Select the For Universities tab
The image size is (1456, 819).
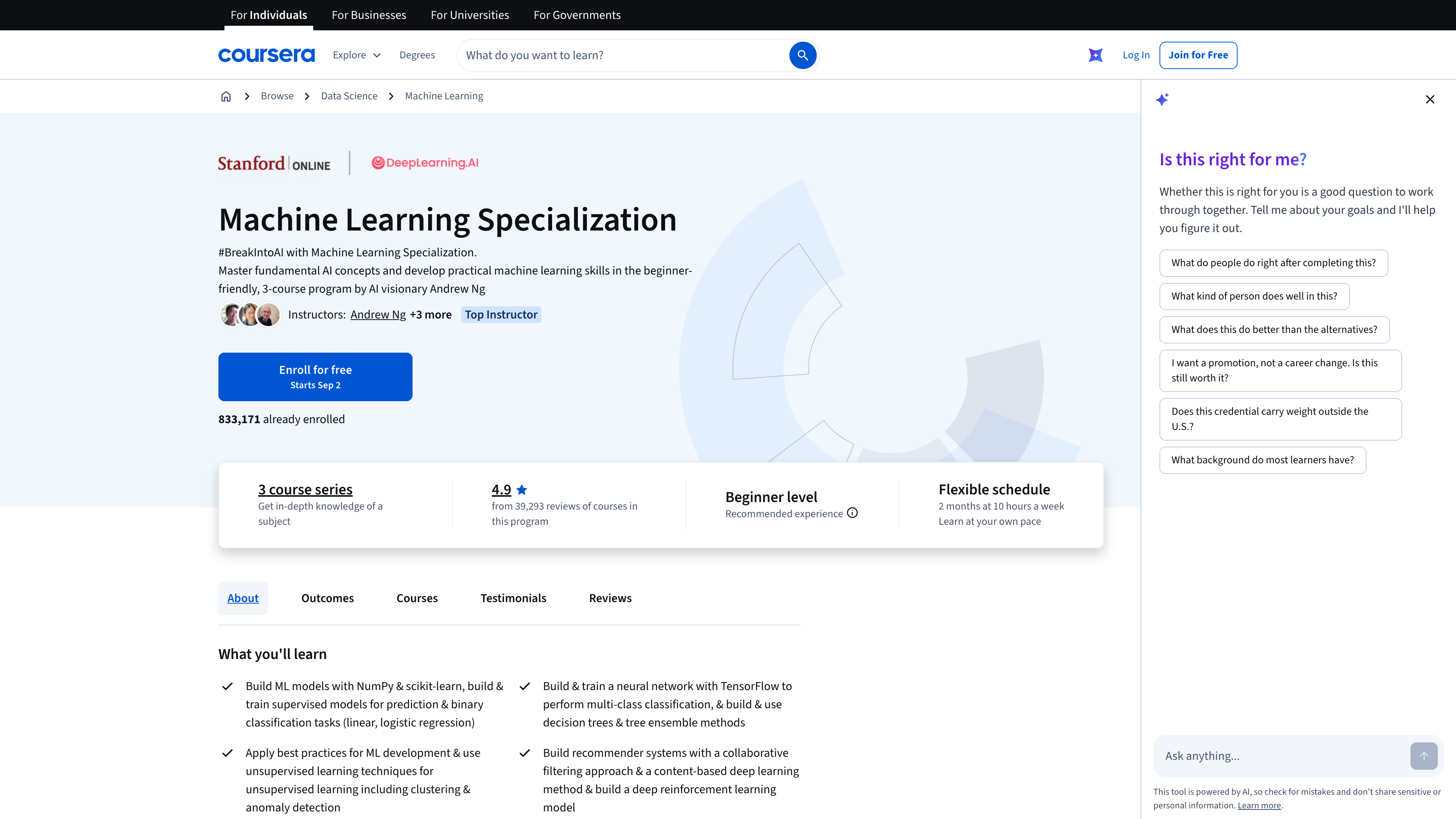[470, 15]
